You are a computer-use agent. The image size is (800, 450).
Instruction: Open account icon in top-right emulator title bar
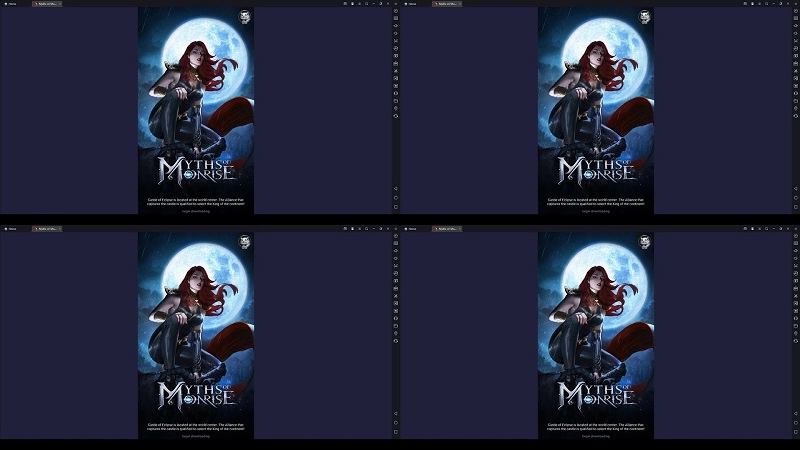pos(753,4)
